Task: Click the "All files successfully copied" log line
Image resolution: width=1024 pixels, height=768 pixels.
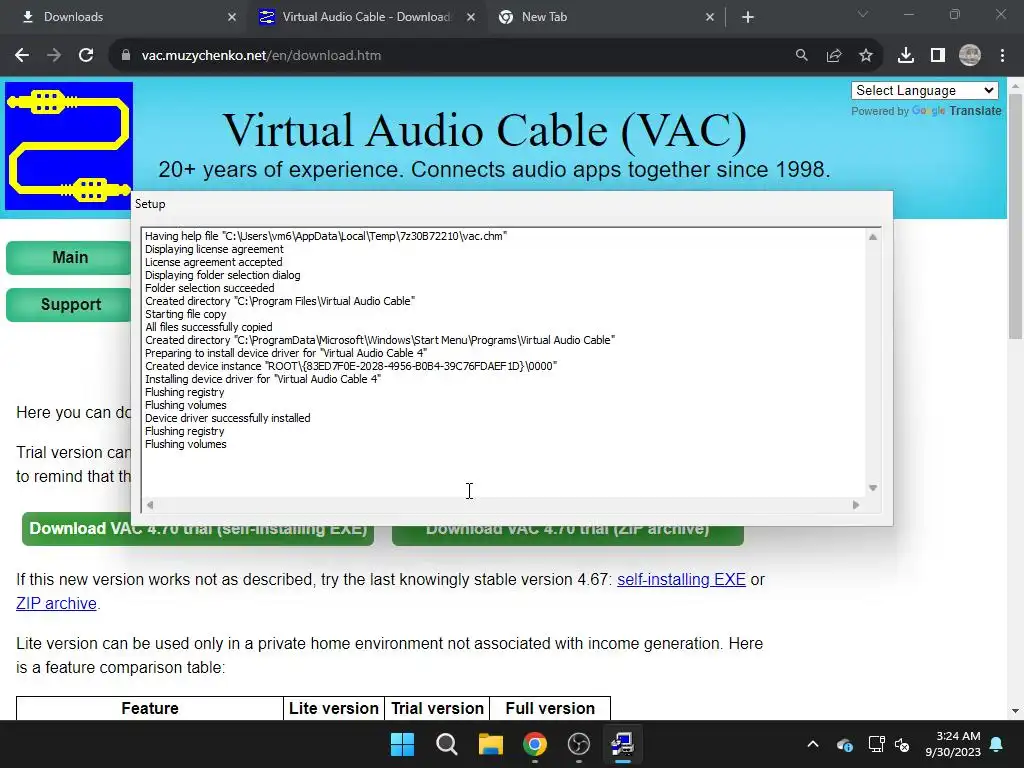Action: [x=209, y=327]
